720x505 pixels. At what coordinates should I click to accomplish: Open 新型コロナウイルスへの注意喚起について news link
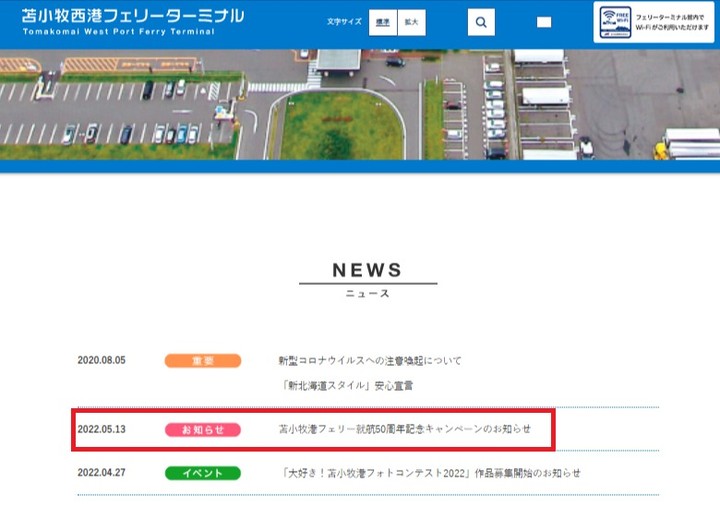tap(370, 360)
